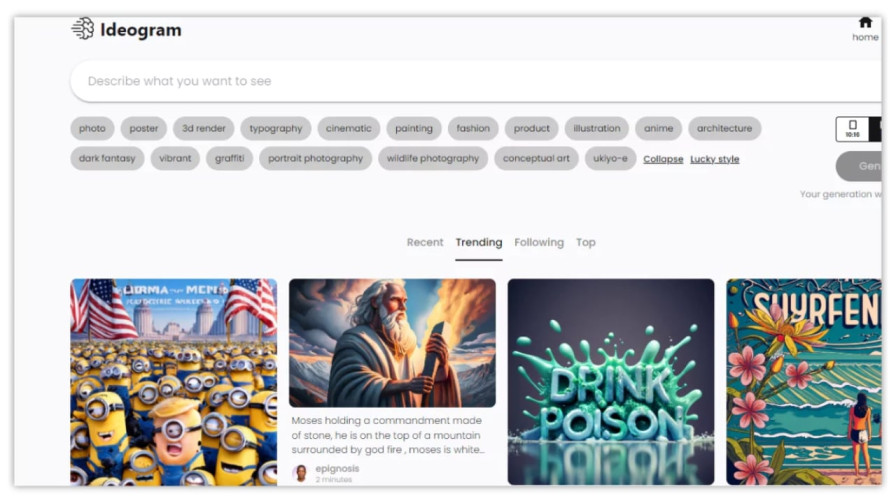896x503 pixels.
Task: Click the epignosis username
Action: click(x=337, y=468)
